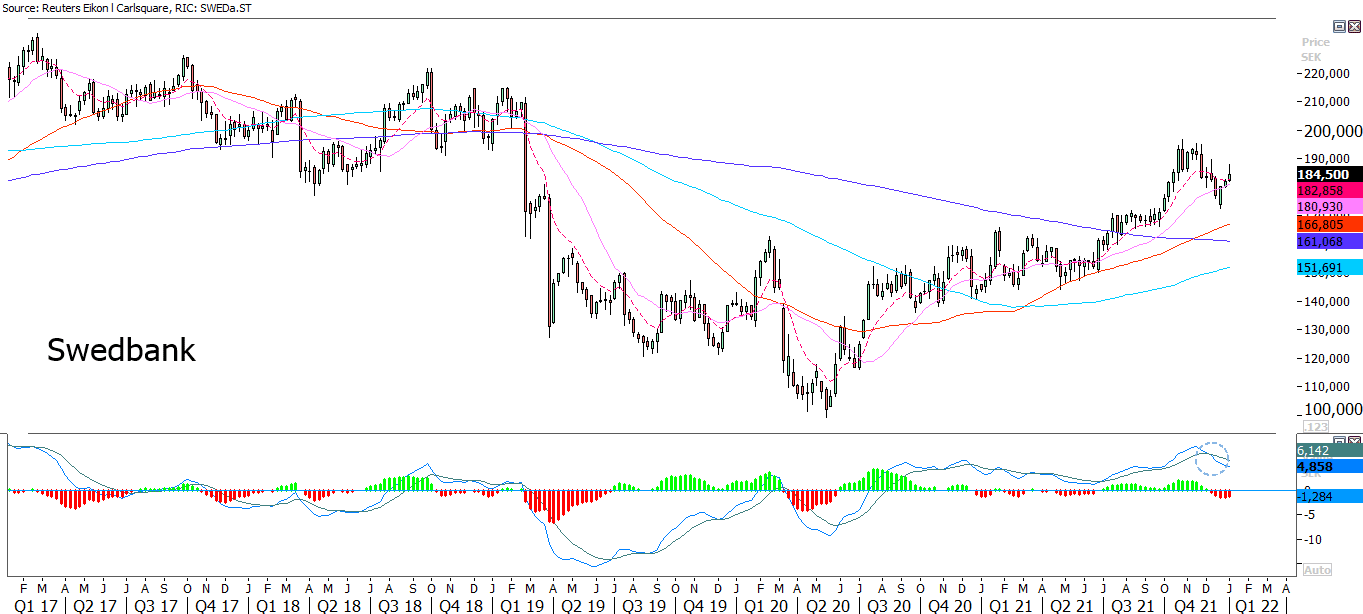
Task: Select the 166,805 orange average label
Action: coord(1328,225)
